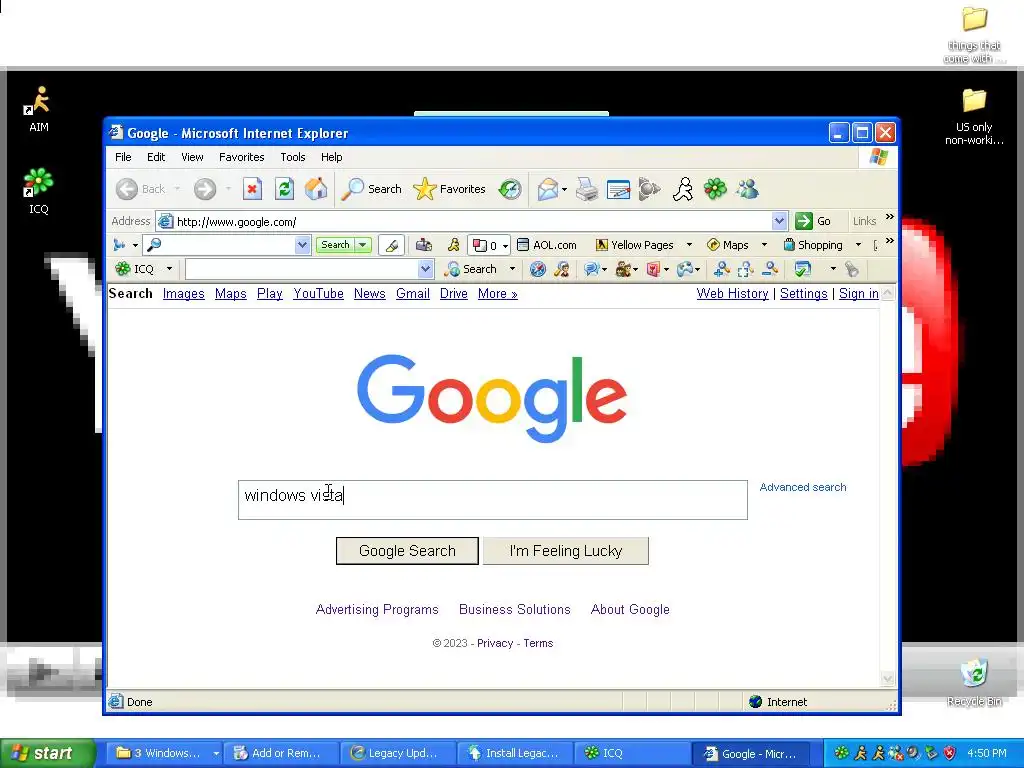Click the chat bubbles icon on ICQ toolbar
This screenshot has width=1024, height=768.
[592, 269]
